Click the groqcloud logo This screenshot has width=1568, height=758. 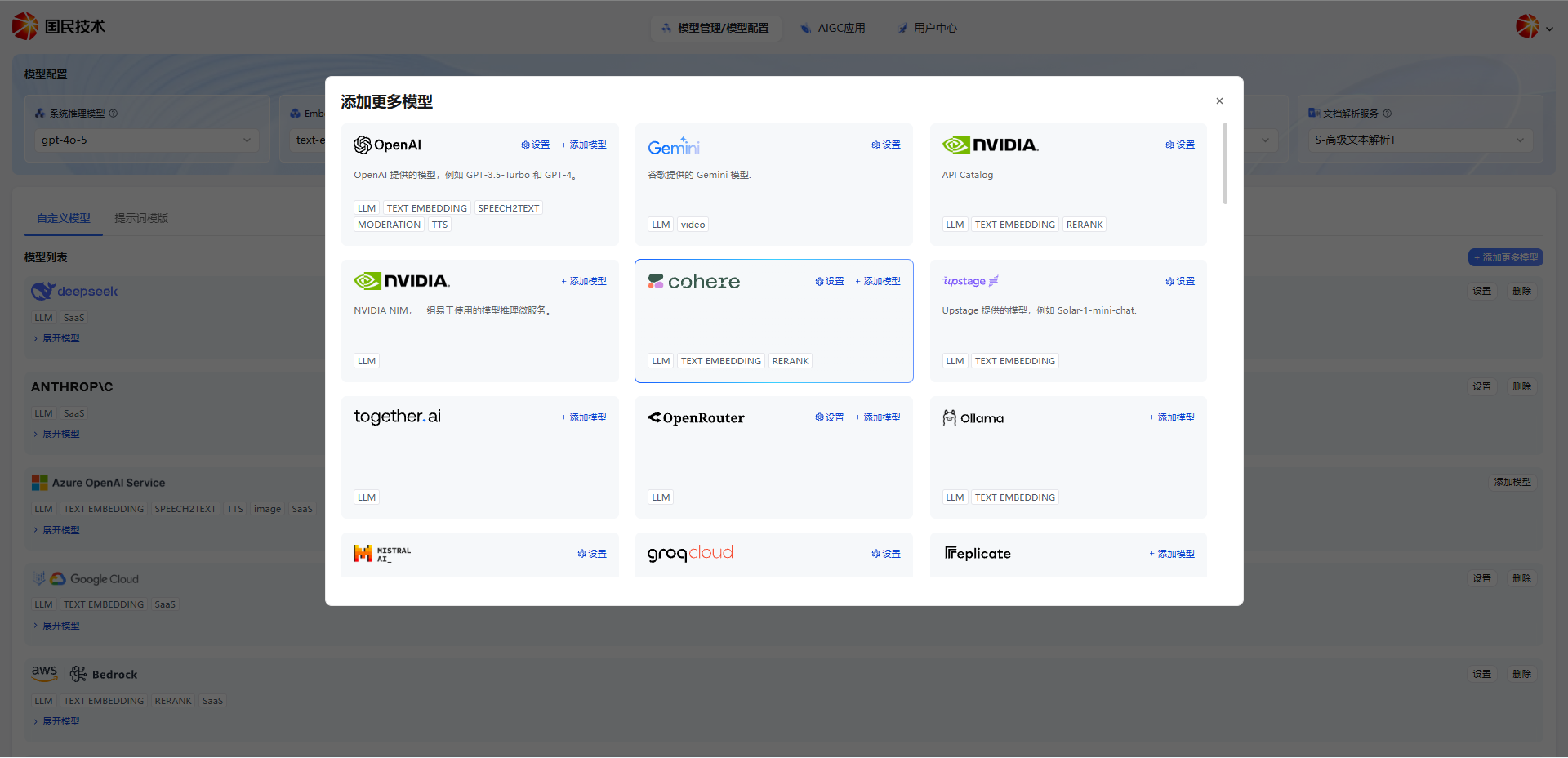(x=690, y=554)
